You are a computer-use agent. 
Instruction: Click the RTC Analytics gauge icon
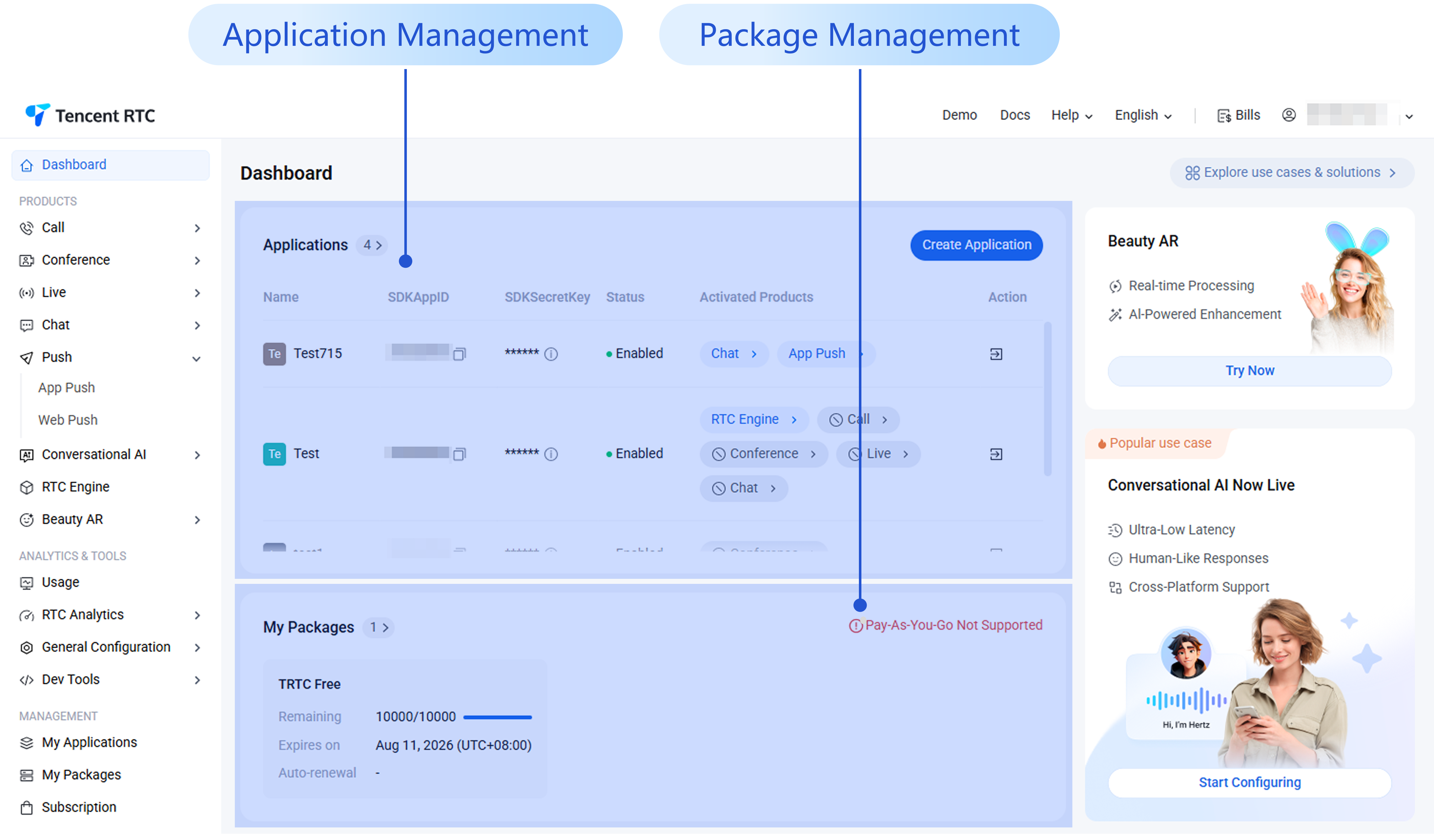[27, 616]
